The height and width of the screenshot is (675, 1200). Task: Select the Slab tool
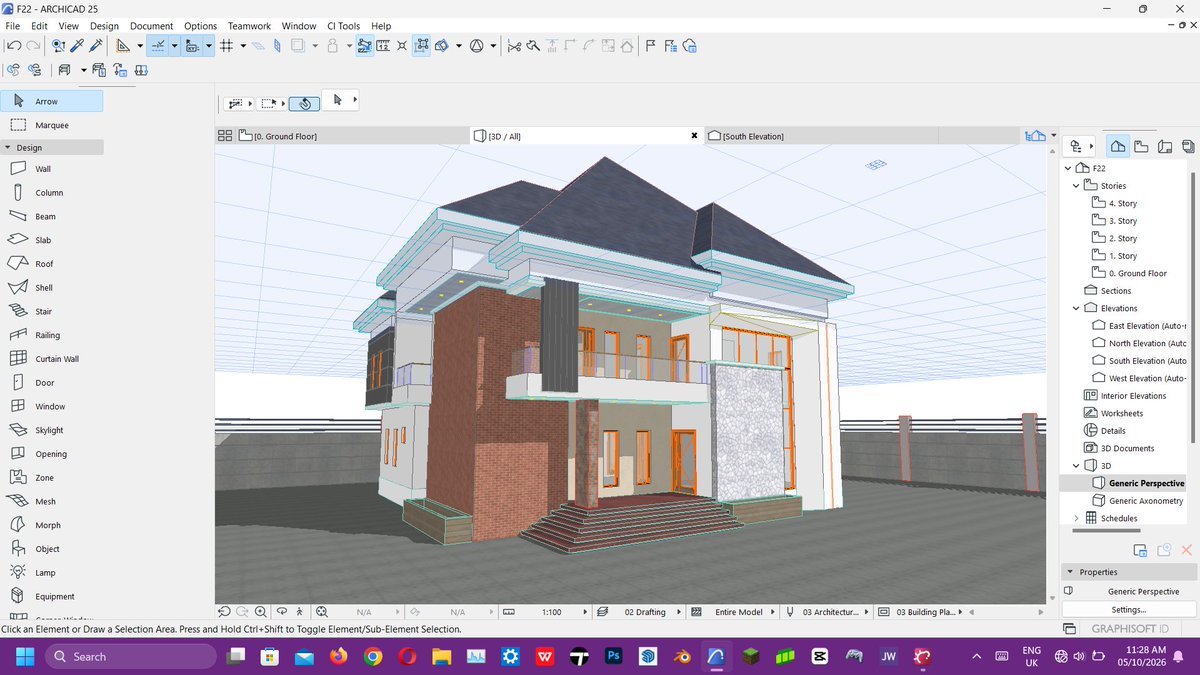click(52, 240)
